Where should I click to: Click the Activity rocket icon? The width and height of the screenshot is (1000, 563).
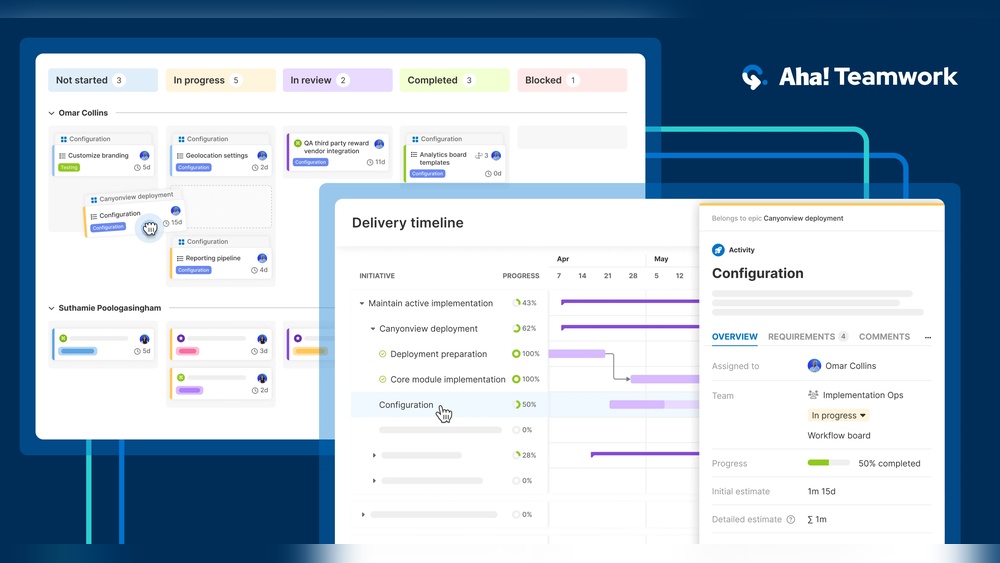tap(718, 250)
